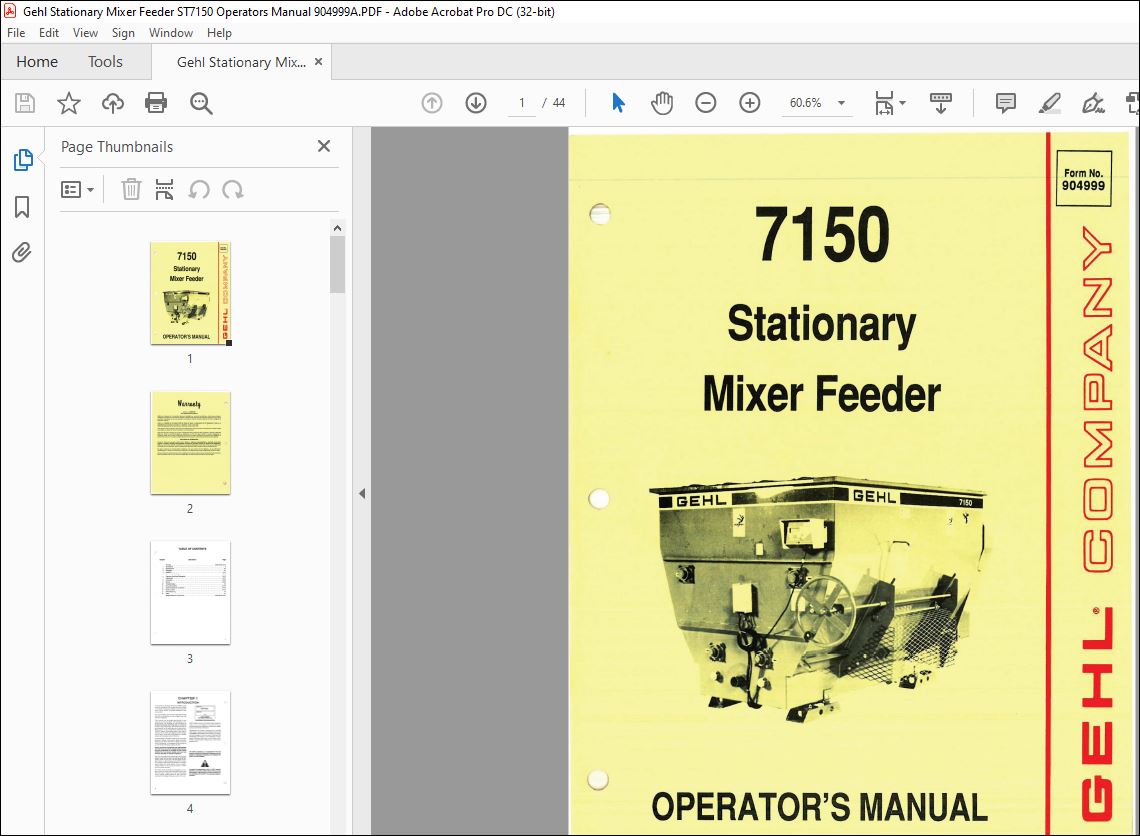
Task: Print the document with printer icon
Action: point(156,103)
